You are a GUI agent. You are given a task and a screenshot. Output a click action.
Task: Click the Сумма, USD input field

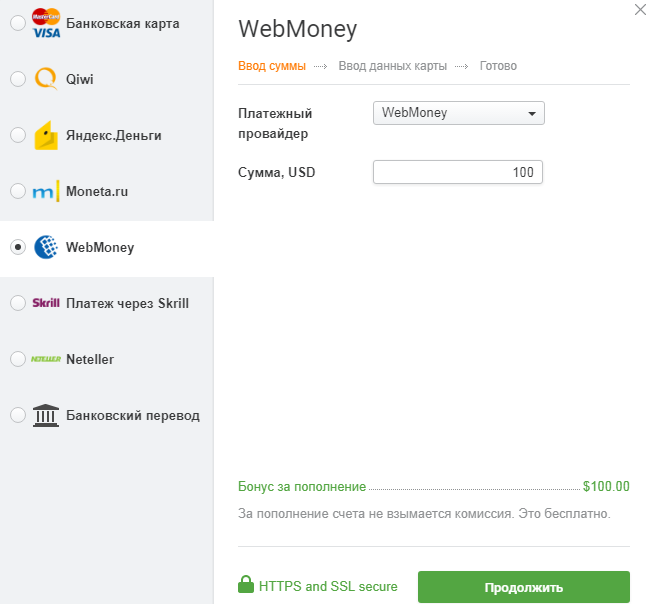tap(458, 172)
